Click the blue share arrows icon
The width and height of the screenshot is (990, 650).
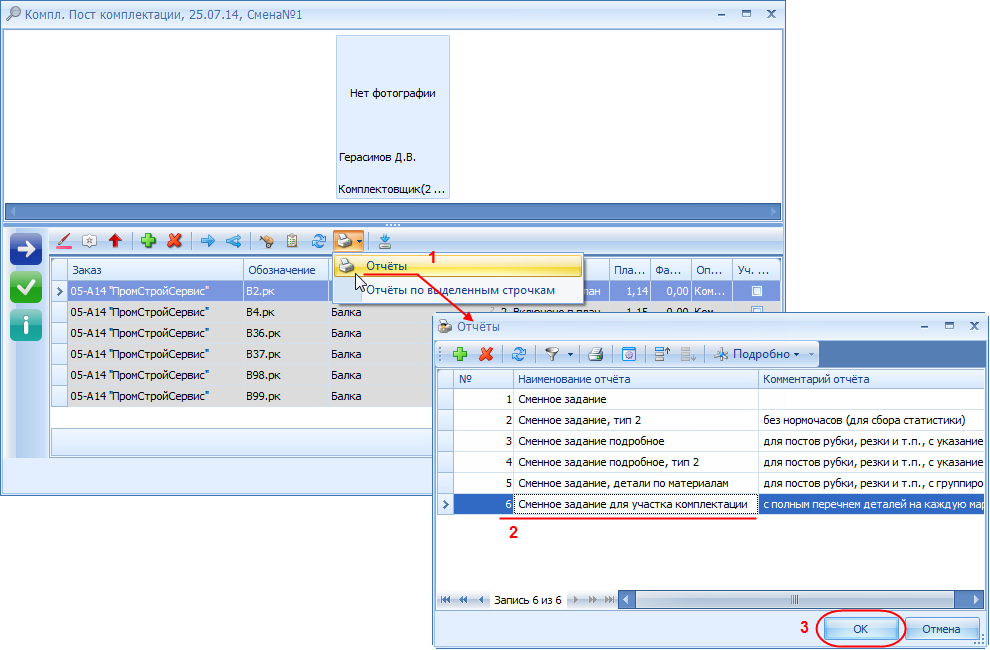(x=234, y=241)
